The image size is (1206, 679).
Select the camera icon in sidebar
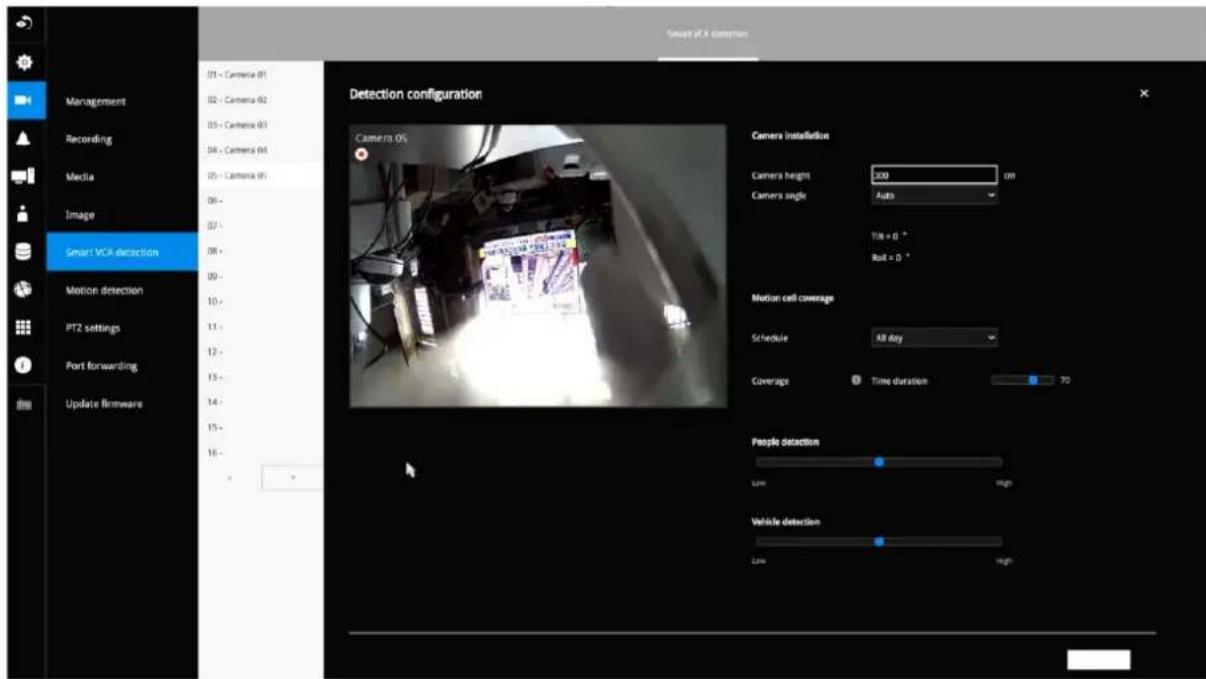click(x=22, y=101)
